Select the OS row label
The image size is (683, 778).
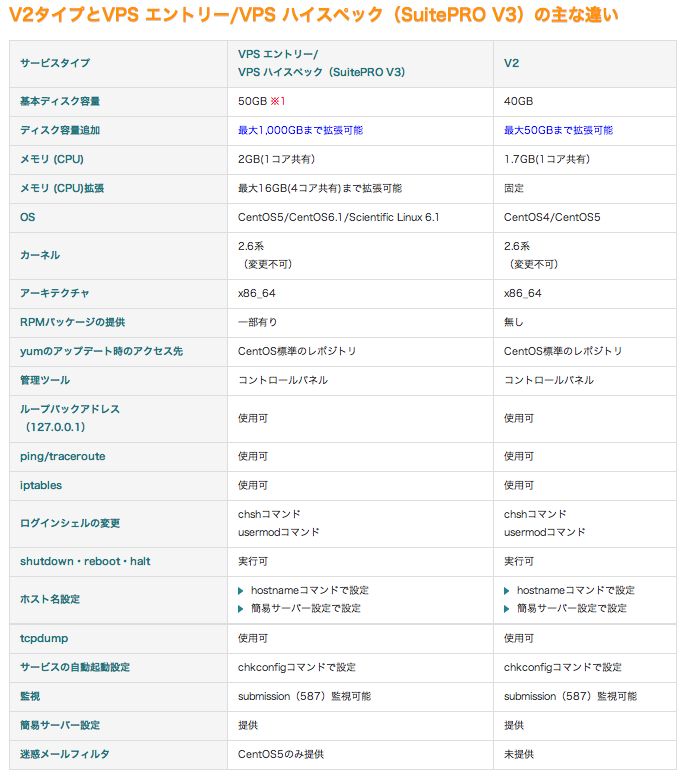tap(27, 217)
